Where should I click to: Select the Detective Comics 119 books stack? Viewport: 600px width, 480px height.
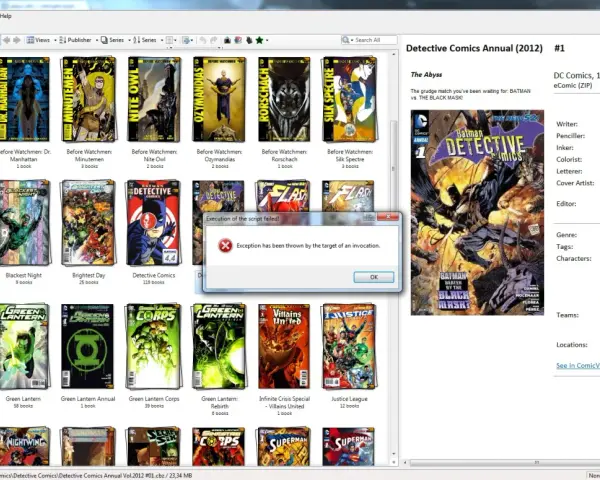[154, 222]
